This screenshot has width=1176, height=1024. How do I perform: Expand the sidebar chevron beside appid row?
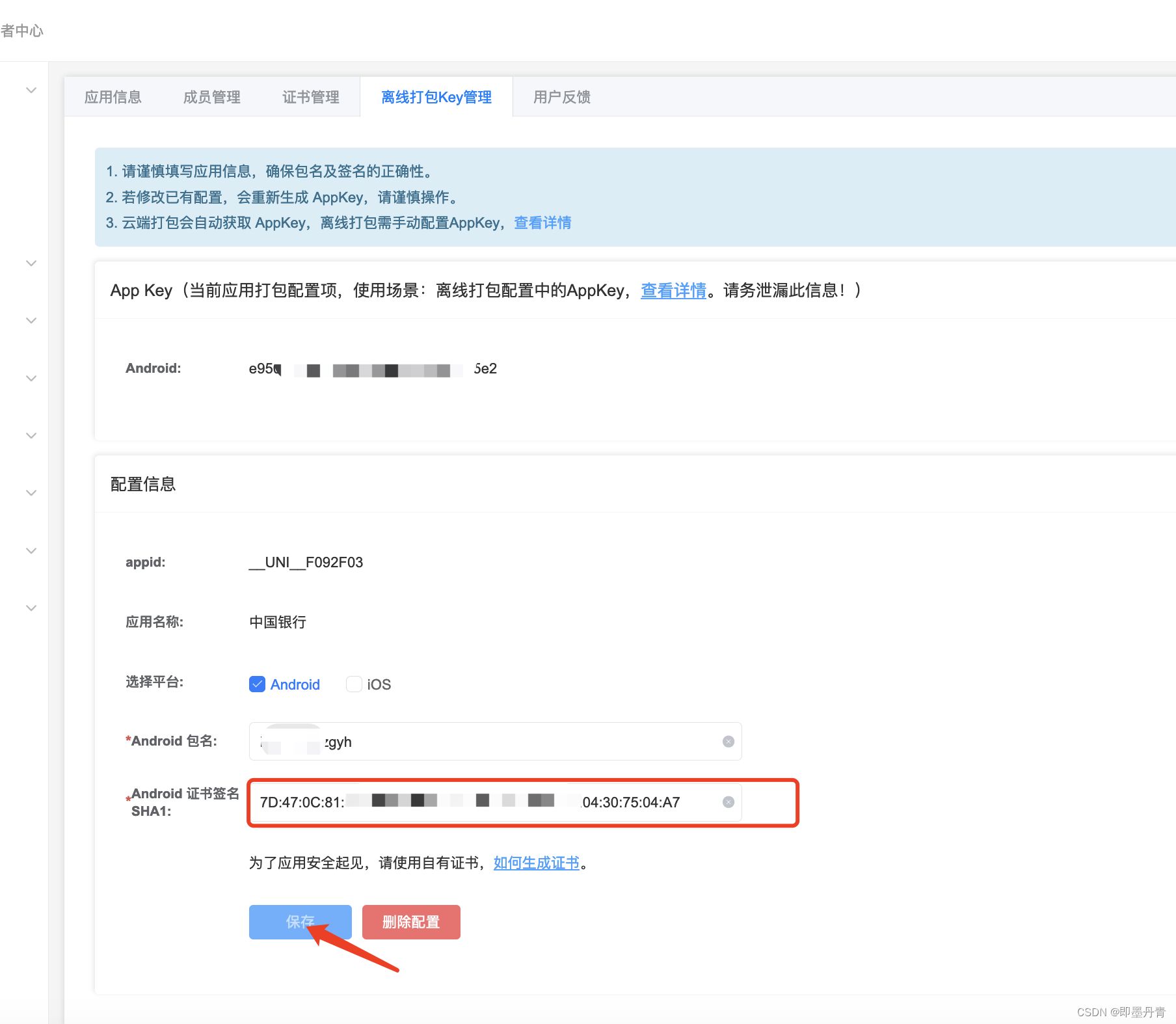(31, 551)
